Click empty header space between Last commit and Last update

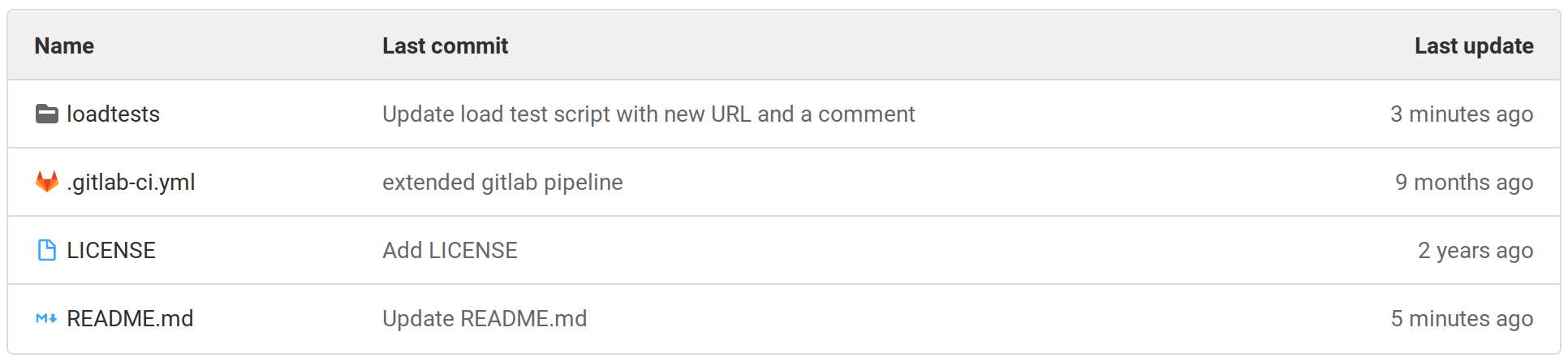[958, 46]
